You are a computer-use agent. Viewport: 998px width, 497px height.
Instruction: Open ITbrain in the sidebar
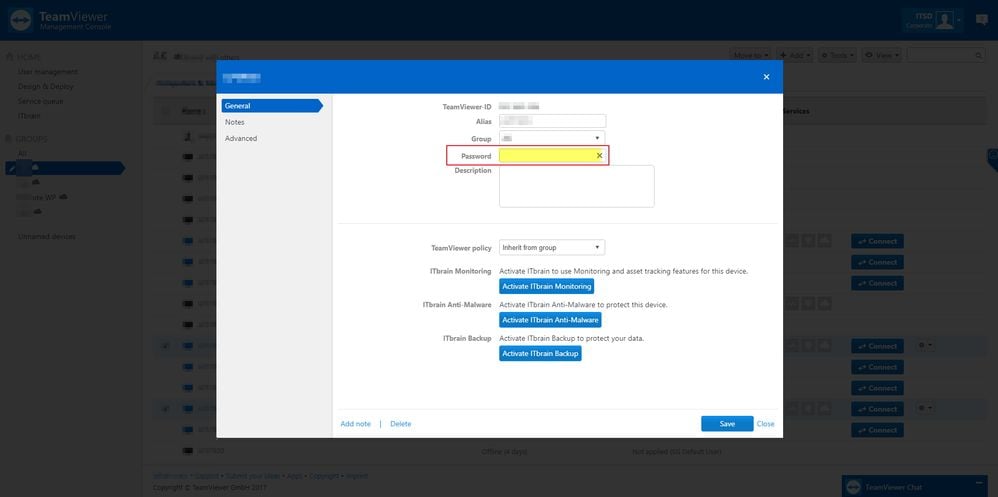[x=29, y=116]
